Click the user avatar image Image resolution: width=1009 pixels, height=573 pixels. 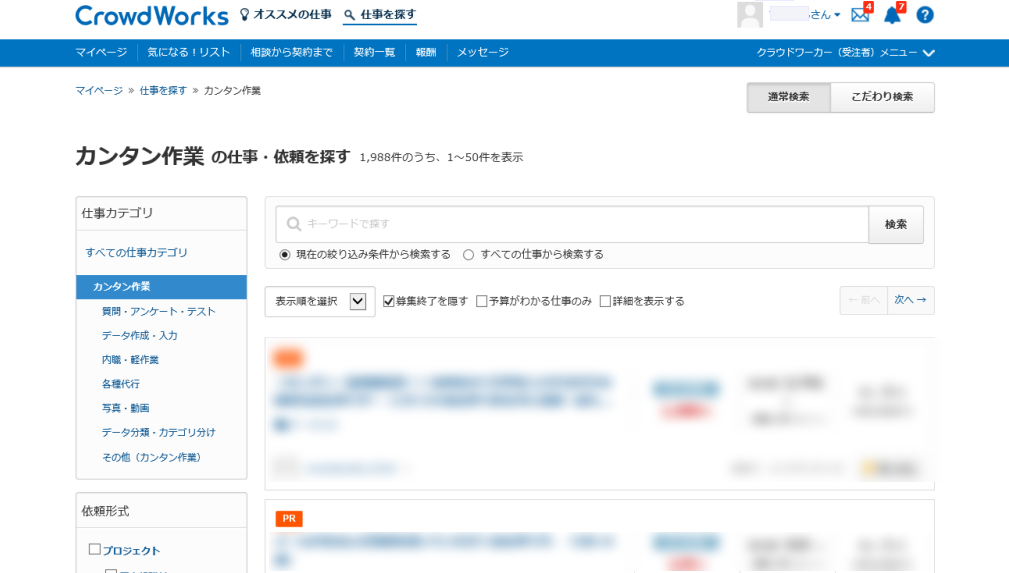pyautogui.click(x=750, y=14)
